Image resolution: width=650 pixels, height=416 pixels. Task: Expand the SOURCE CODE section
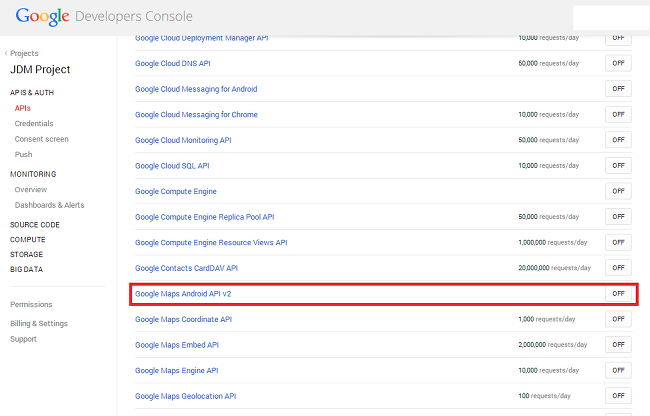pyautogui.click(x=35, y=225)
